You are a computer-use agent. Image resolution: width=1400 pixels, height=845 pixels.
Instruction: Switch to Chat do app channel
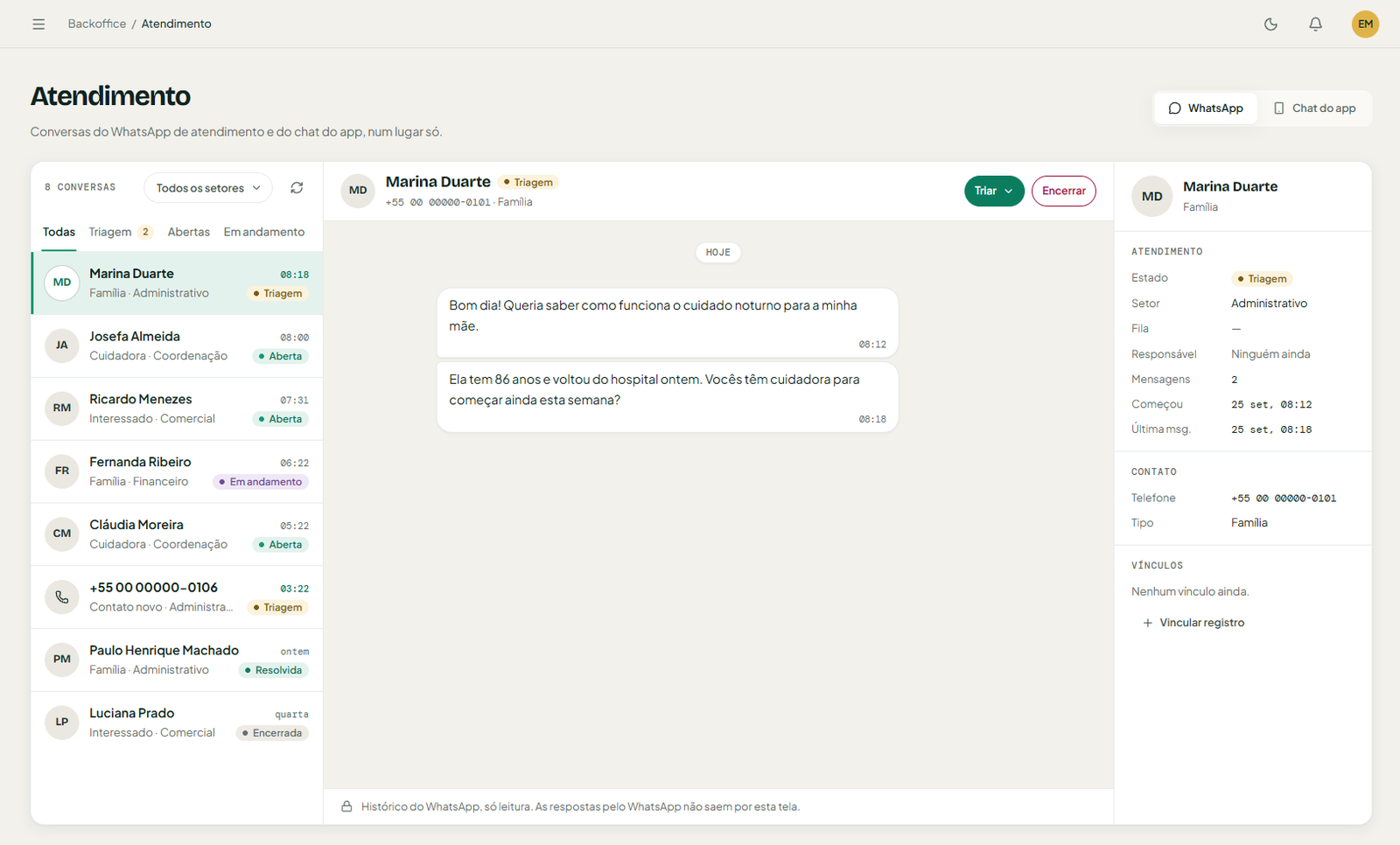pos(1314,108)
